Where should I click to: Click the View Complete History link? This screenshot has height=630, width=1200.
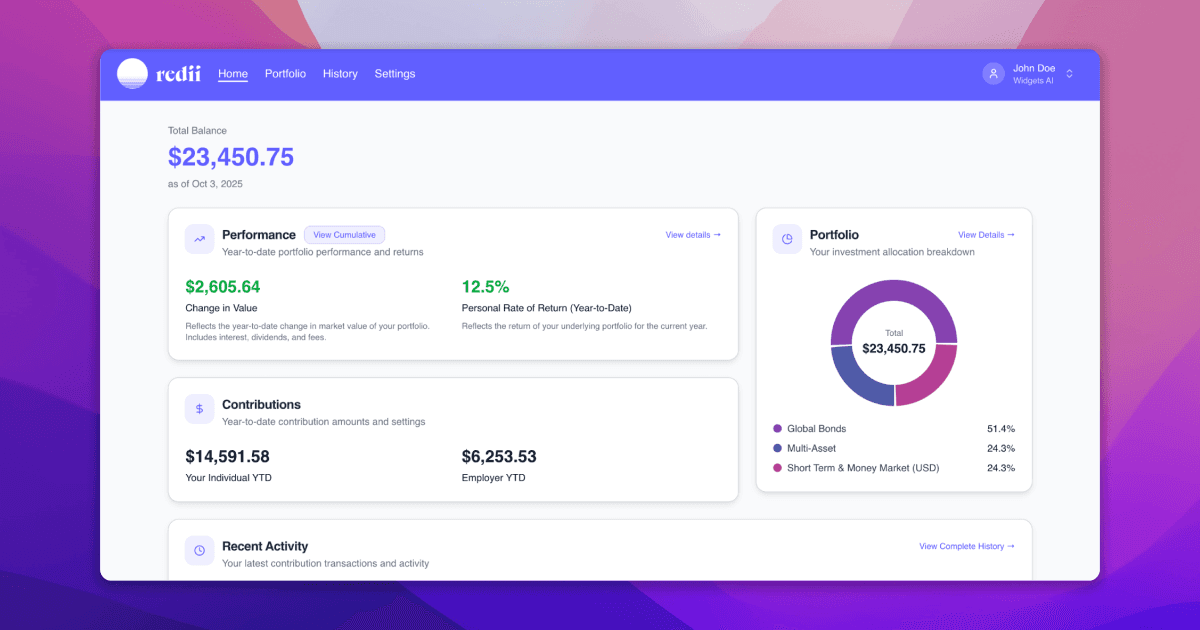point(967,546)
